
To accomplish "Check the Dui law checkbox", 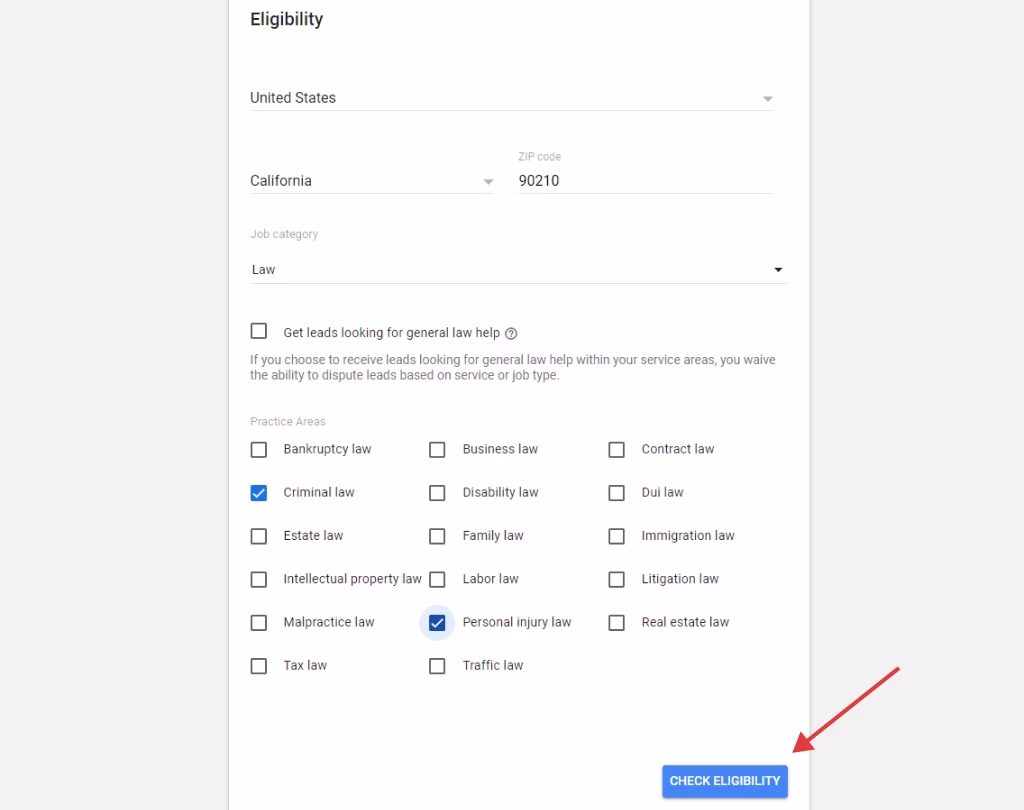I will click(x=616, y=493).
